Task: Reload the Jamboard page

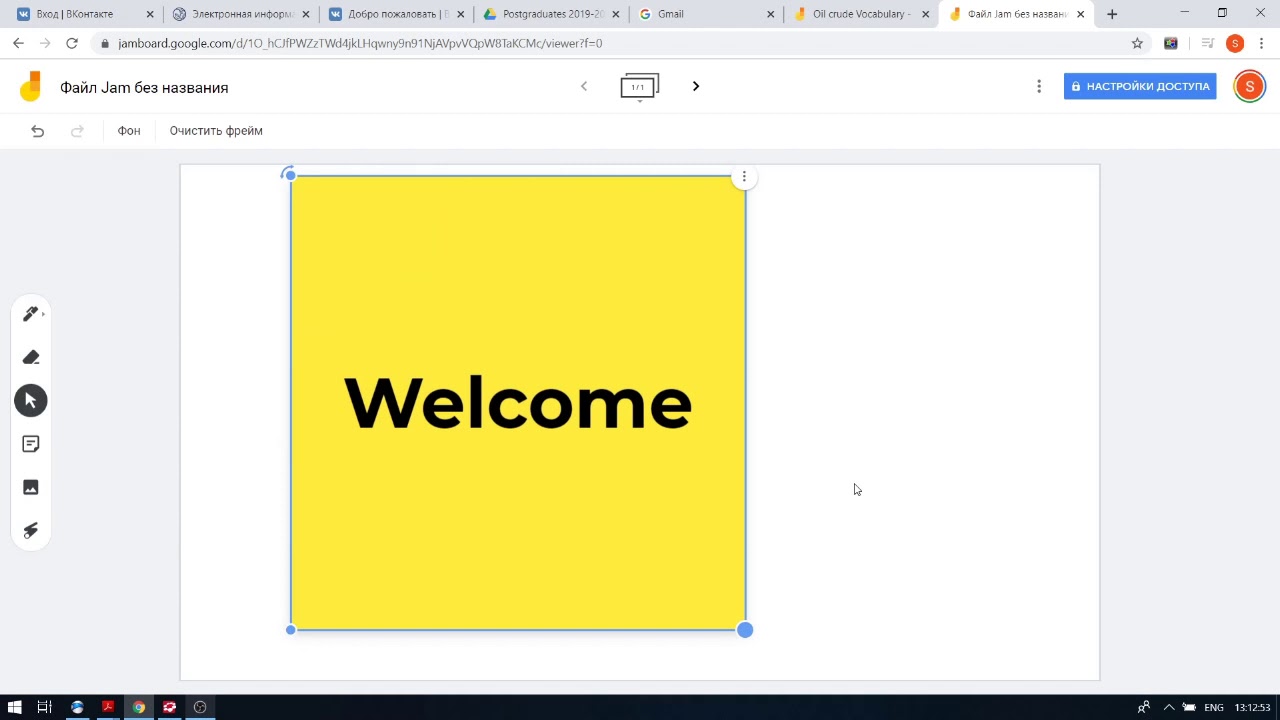Action: coord(72,43)
